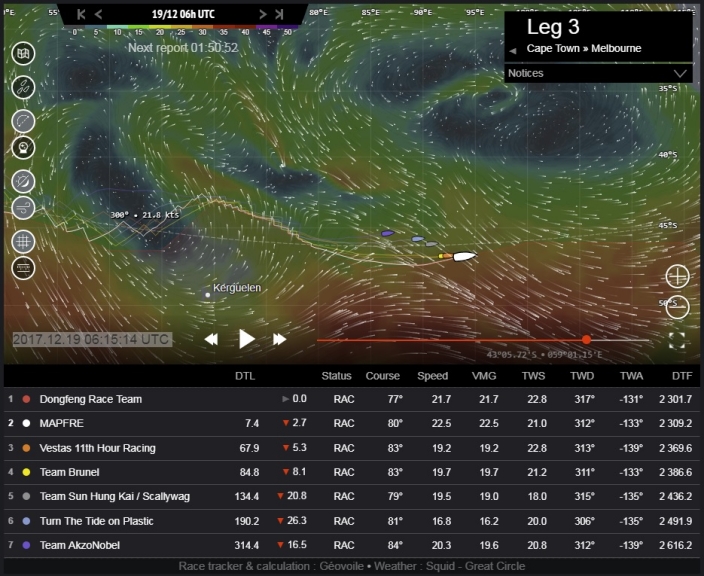Click Team AkzoNobel's DTL value 314.4

[246, 545]
